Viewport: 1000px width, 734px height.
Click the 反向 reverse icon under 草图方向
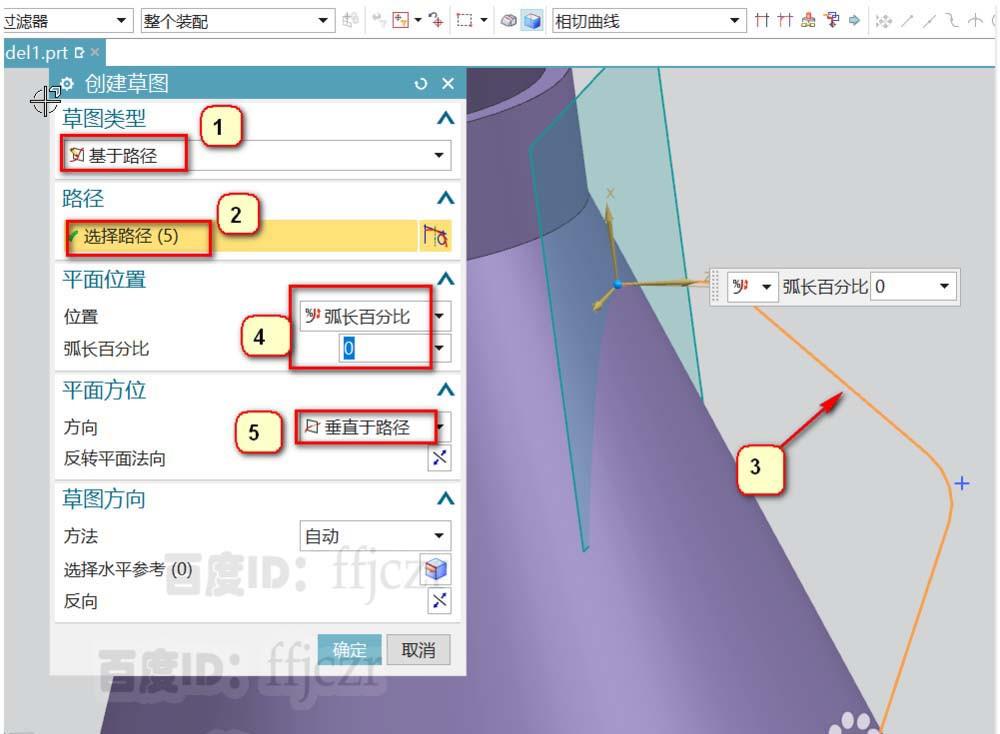tap(438, 601)
